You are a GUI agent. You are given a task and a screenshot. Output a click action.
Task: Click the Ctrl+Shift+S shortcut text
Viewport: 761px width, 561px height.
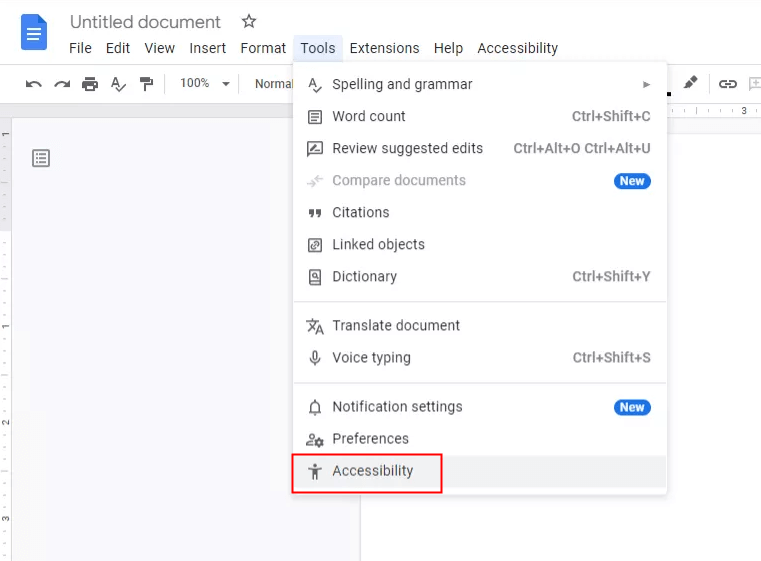point(612,358)
